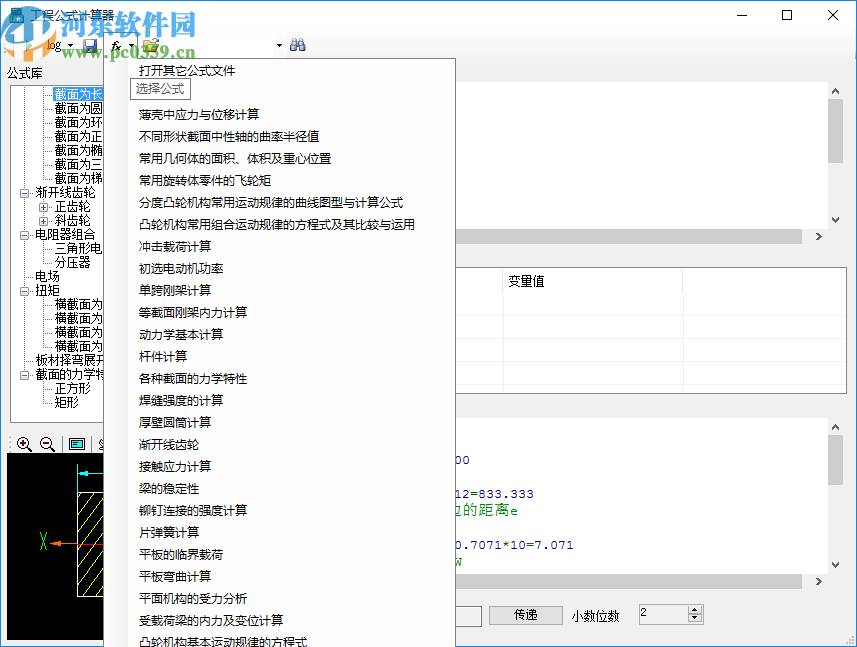Select tree item 板材择弯展开
The height and width of the screenshot is (647, 857).
[69, 361]
